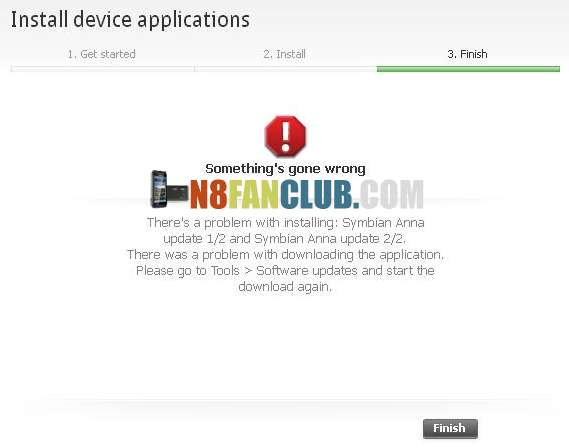Select the '1. Get started' step
The width and height of the screenshot is (569, 448).
(x=102, y=54)
